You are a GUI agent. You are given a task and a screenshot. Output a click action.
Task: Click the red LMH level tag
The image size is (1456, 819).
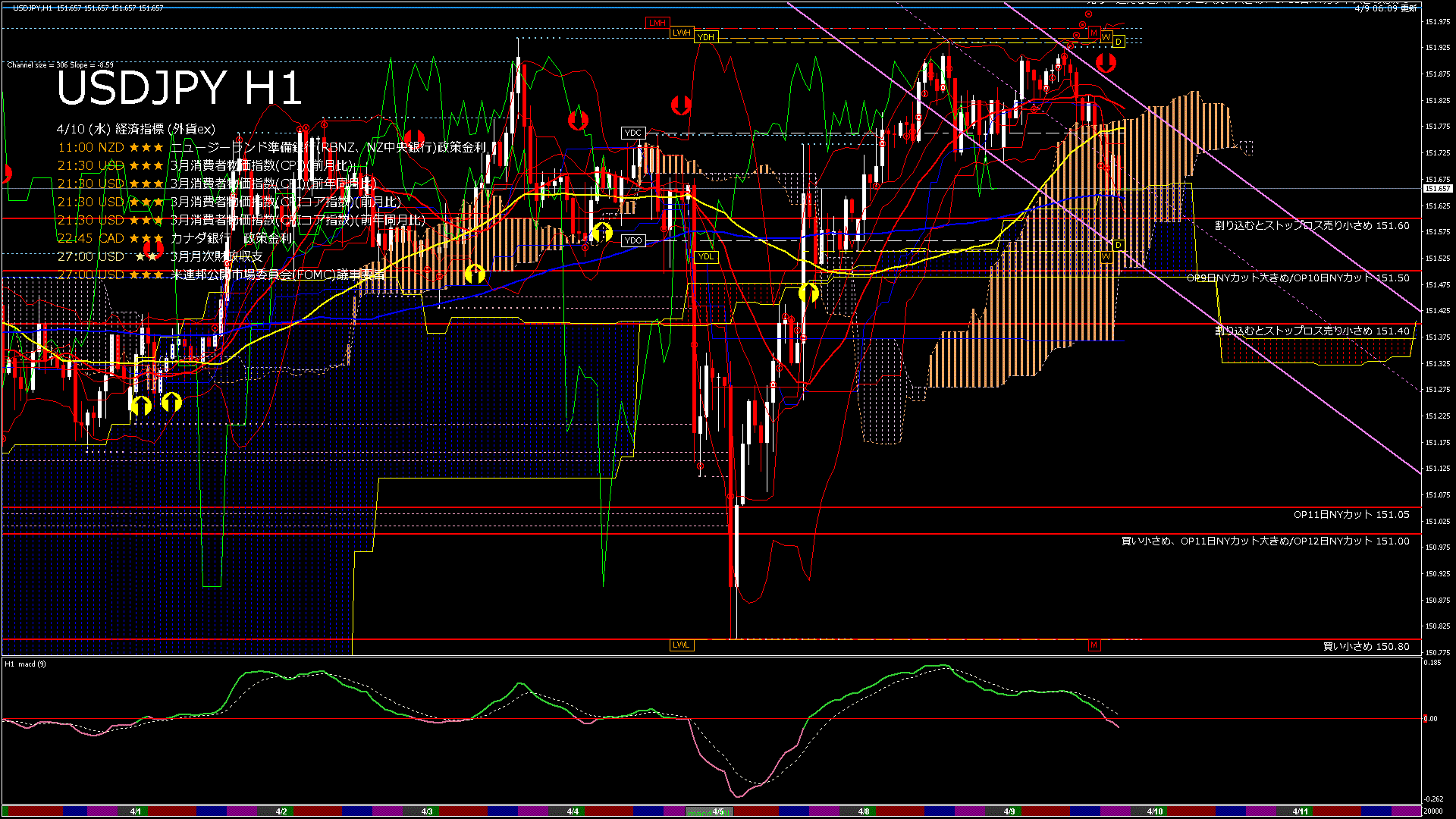(x=657, y=23)
